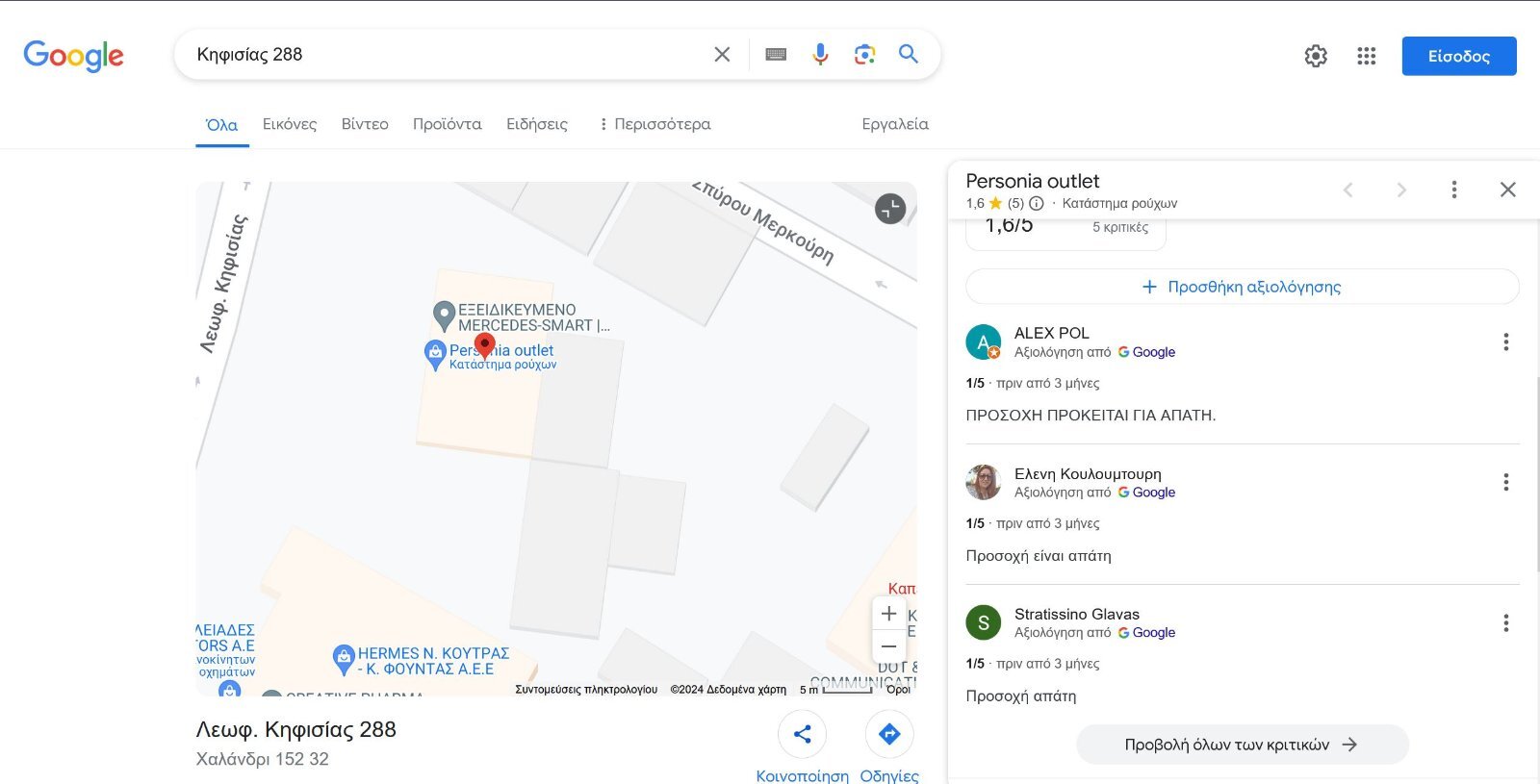Open Persona outlet panel options menu
Screen dimensions: 1540x784
tap(1454, 190)
